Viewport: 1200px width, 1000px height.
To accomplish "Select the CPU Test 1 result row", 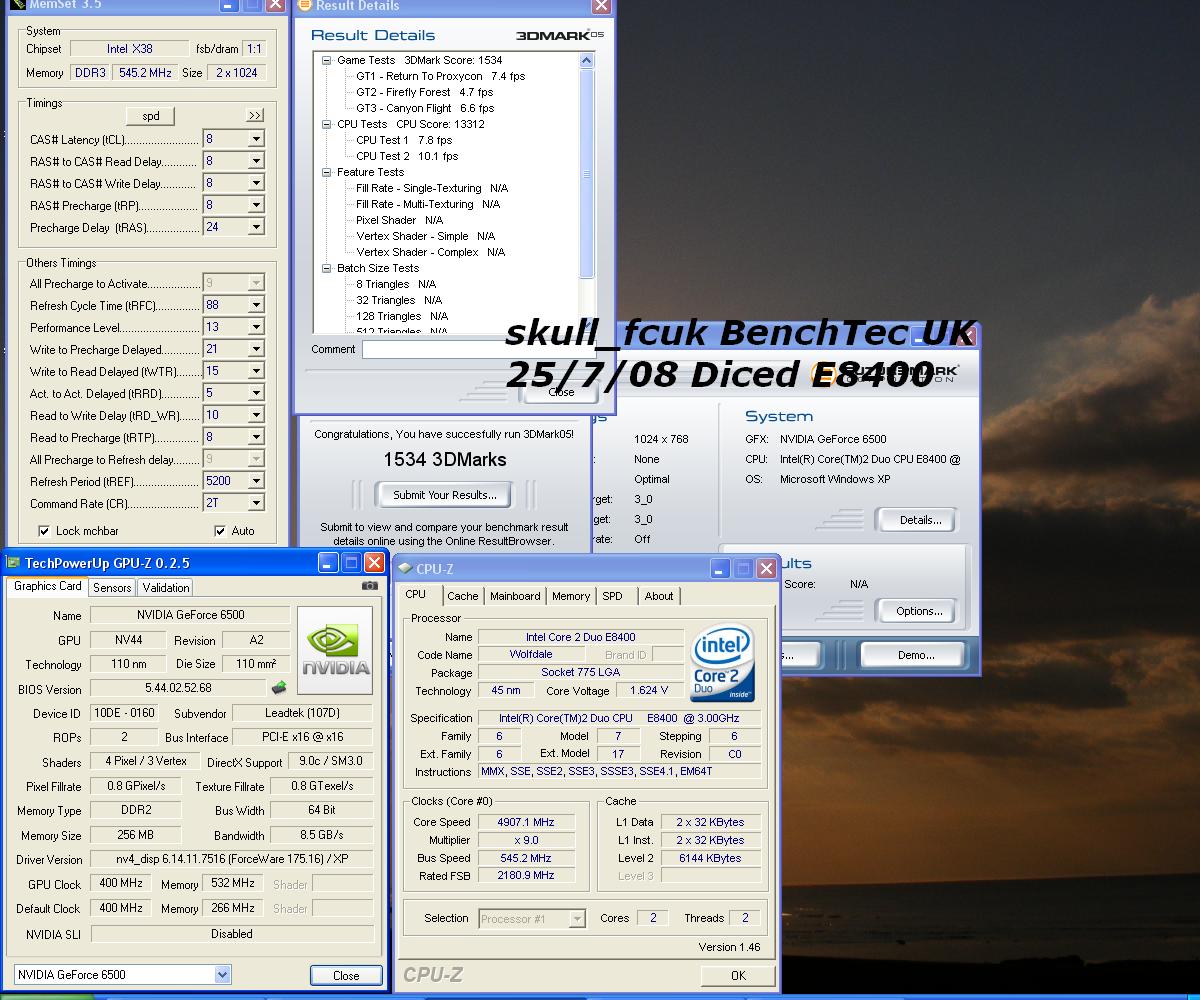I will click(x=404, y=140).
